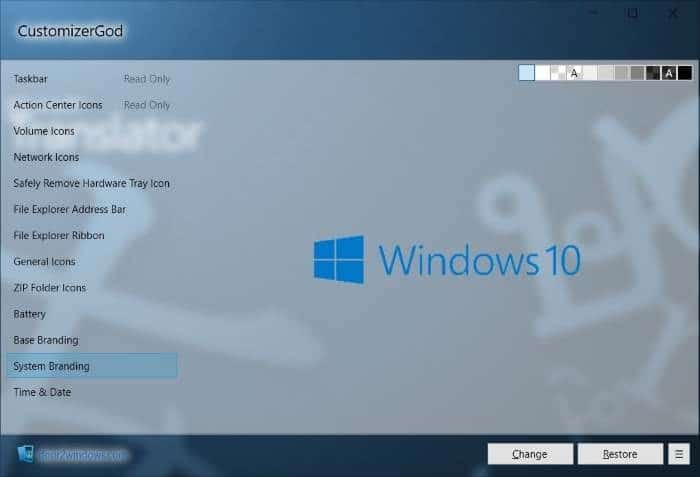Open the Volume Icons section

click(x=92, y=131)
